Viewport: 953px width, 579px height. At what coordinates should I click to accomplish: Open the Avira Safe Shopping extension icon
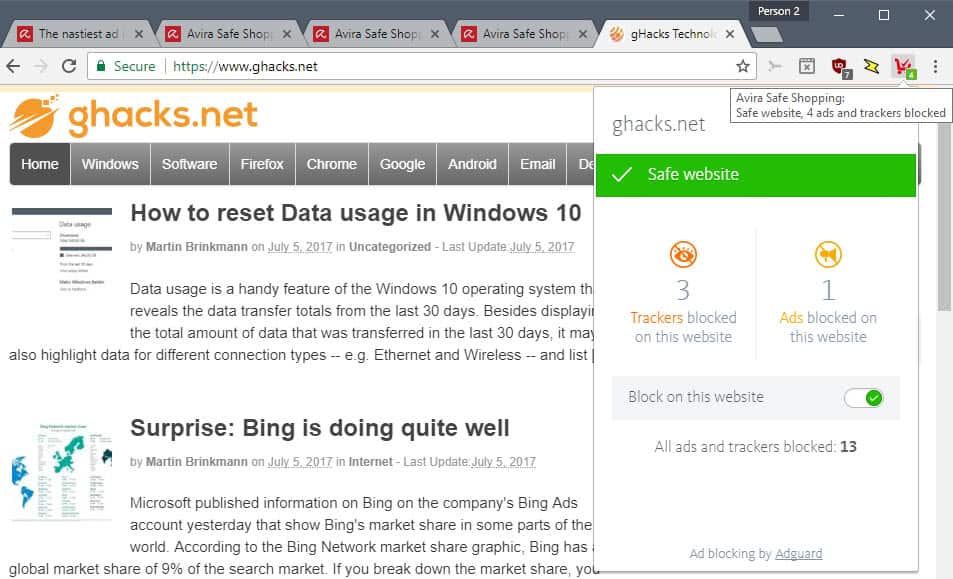(x=901, y=65)
